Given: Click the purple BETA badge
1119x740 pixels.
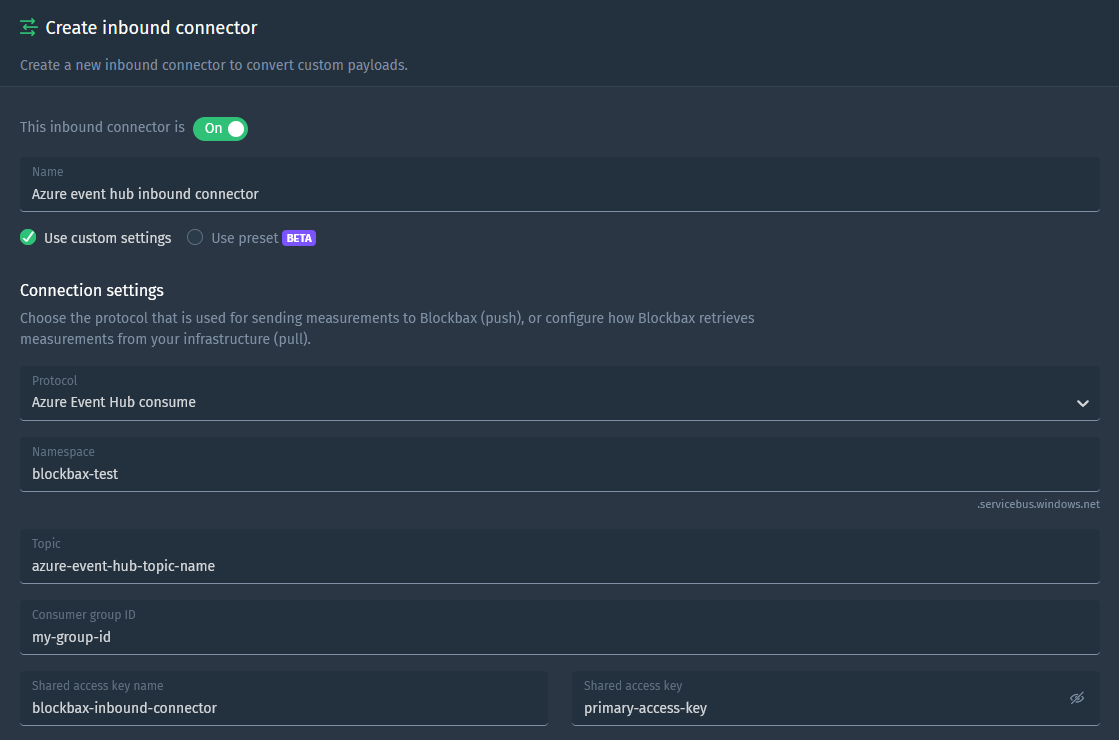Looking at the screenshot, I should click(x=299, y=238).
